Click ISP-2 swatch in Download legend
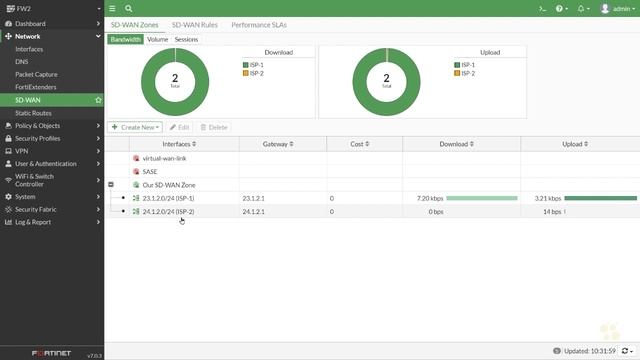The image size is (640, 360). (245, 73)
